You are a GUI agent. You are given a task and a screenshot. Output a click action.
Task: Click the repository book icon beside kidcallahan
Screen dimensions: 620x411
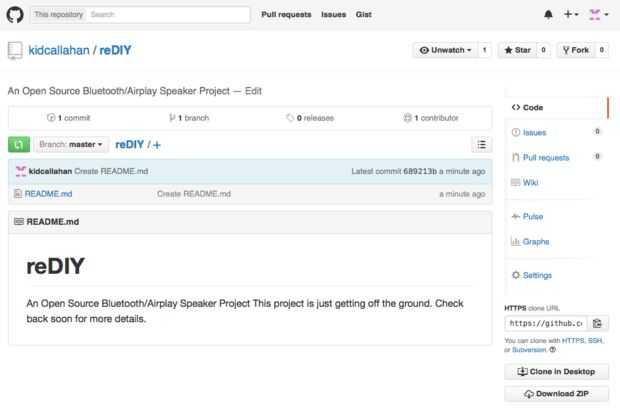click(x=15, y=51)
